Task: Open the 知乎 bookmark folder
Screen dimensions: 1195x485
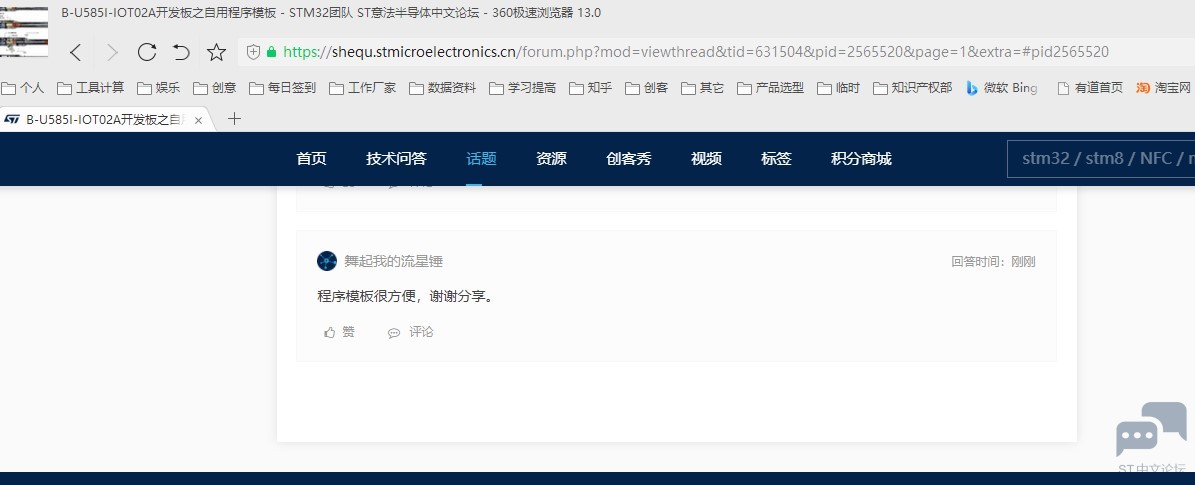Action: [x=591, y=88]
